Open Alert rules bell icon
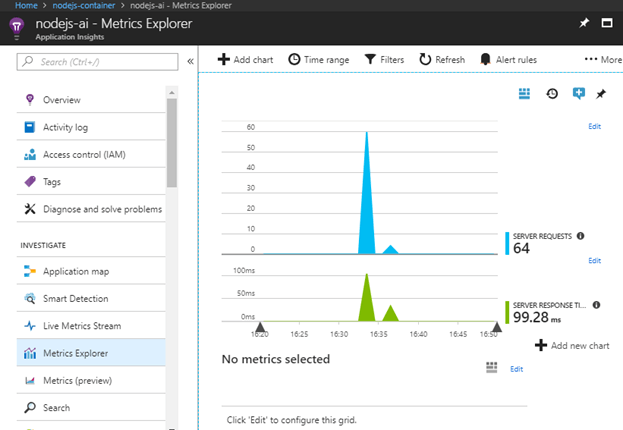623x430 pixels. tap(486, 60)
